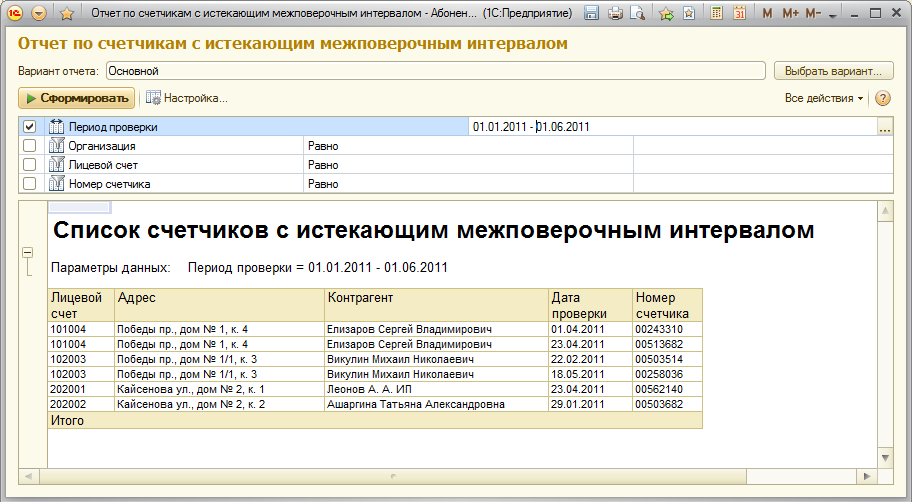Open main menu round arrow button
Screen dimensions: 912x502
tap(39, 14)
